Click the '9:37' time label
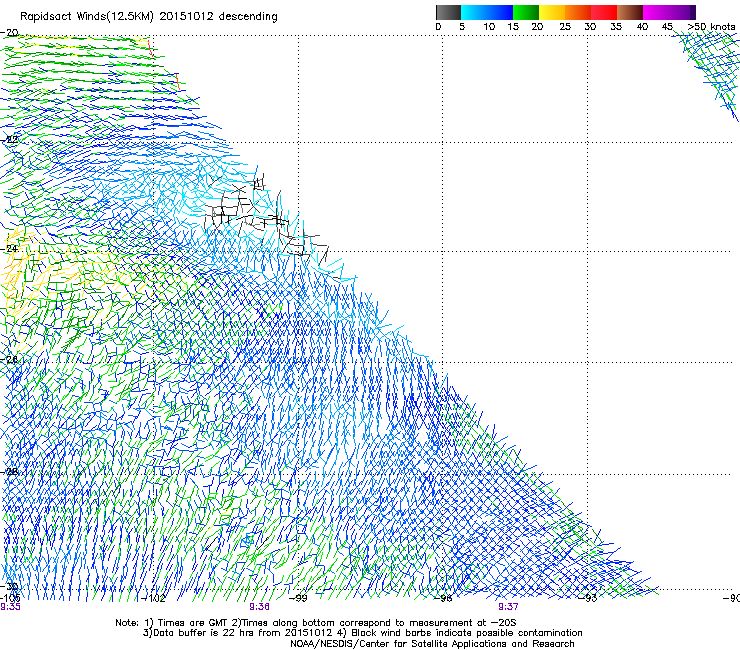Screen dimensions: 740x650 tap(508, 607)
